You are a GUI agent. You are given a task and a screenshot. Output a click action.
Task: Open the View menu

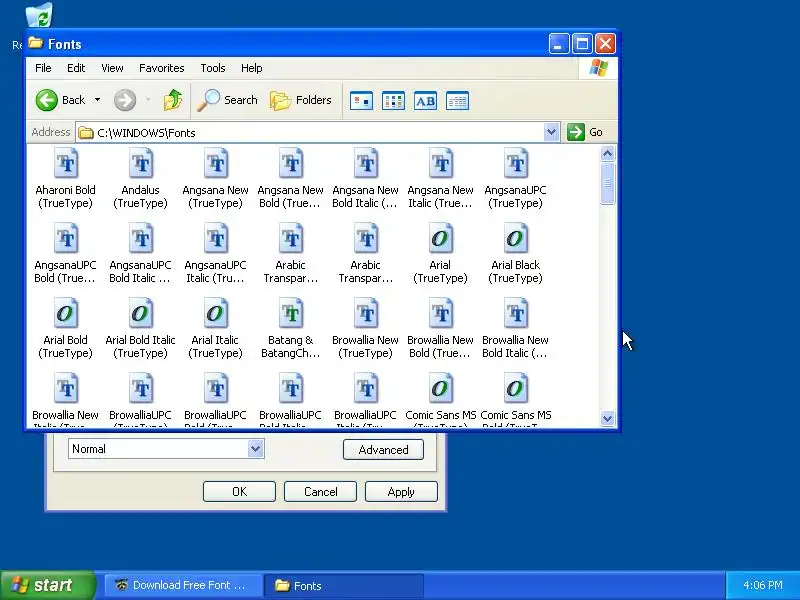click(x=112, y=68)
